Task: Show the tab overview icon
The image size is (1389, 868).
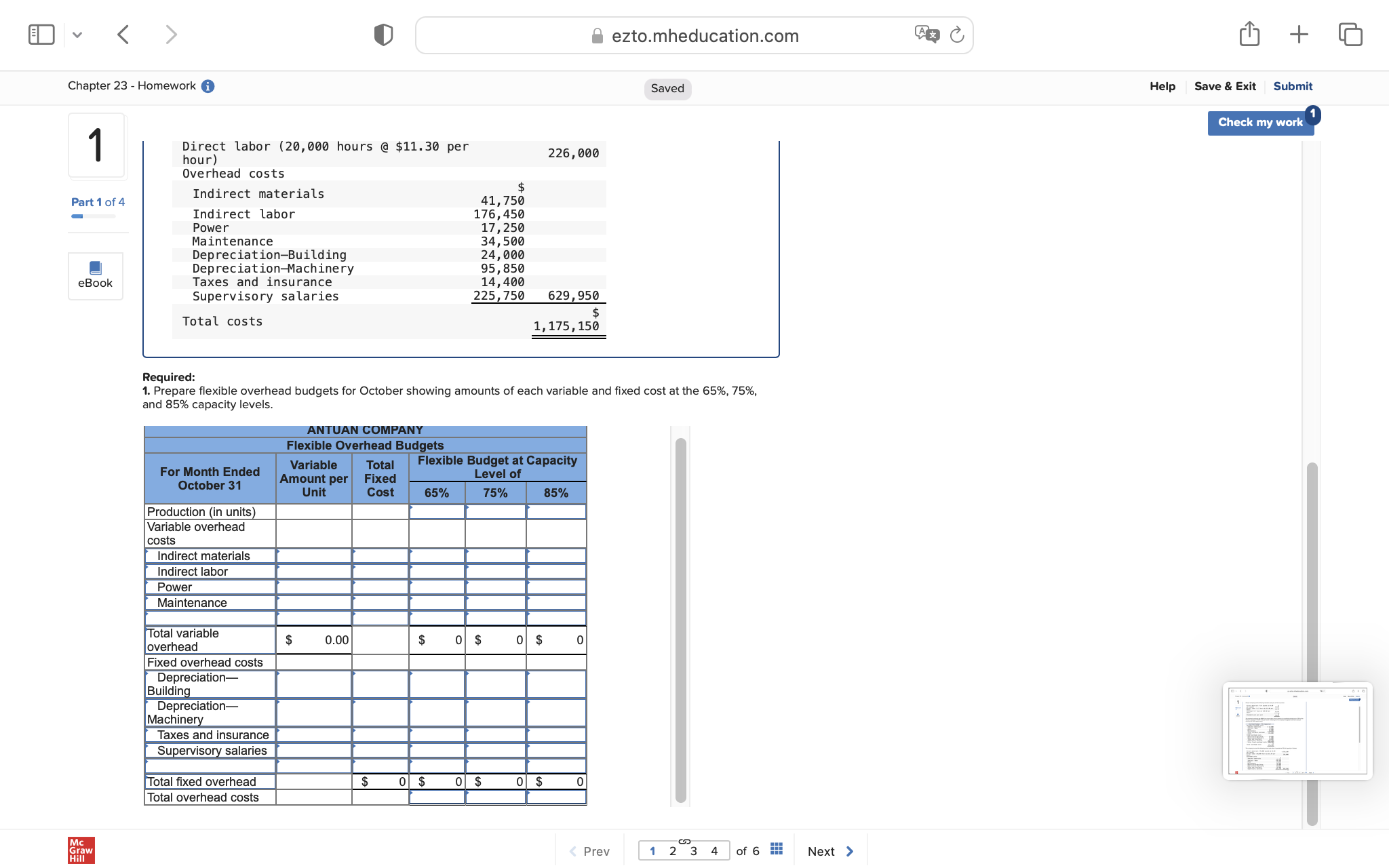Action: [x=1350, y=34]
